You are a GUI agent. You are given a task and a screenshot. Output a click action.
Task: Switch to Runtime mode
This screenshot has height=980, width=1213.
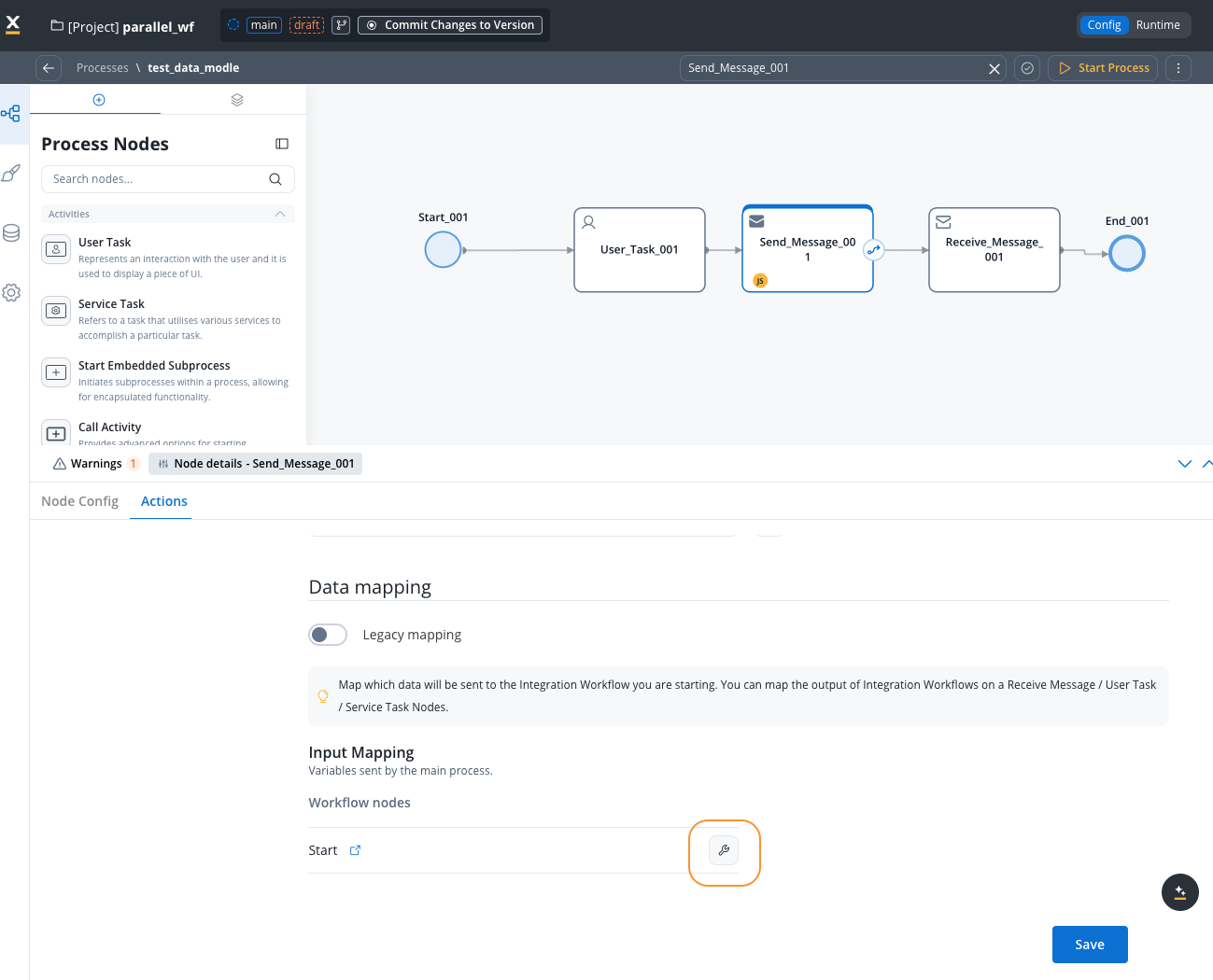(x=1158, y=25)
